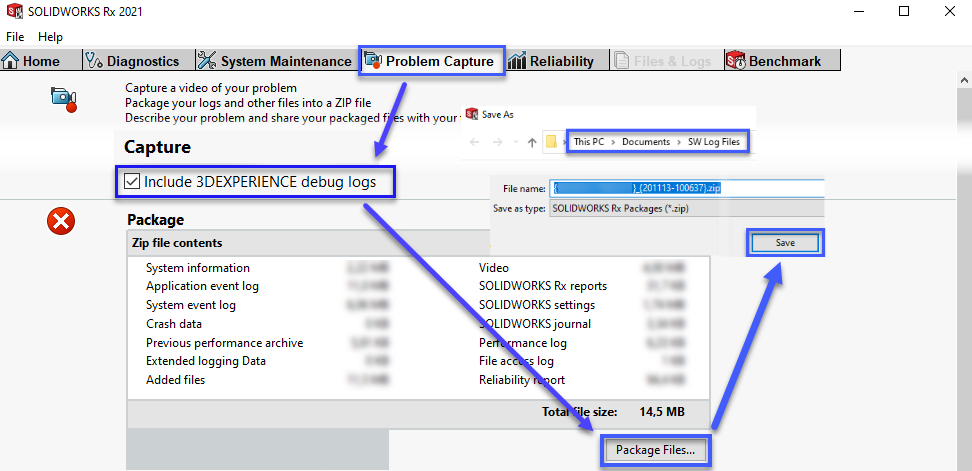Click the Package Files... button
Viewport: 972px width, 471px height.
[655, 450]
